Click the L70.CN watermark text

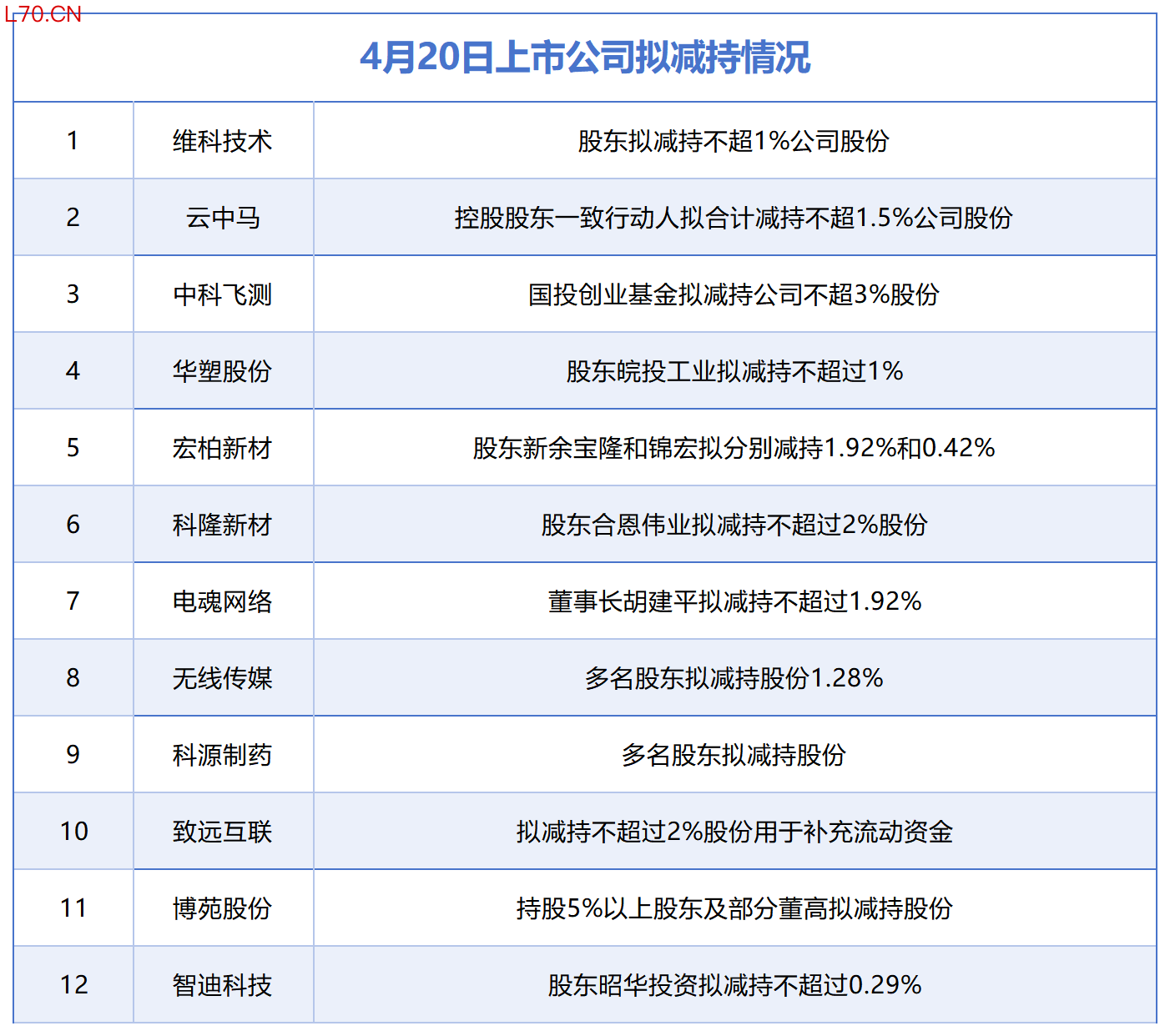click(43, 14)
